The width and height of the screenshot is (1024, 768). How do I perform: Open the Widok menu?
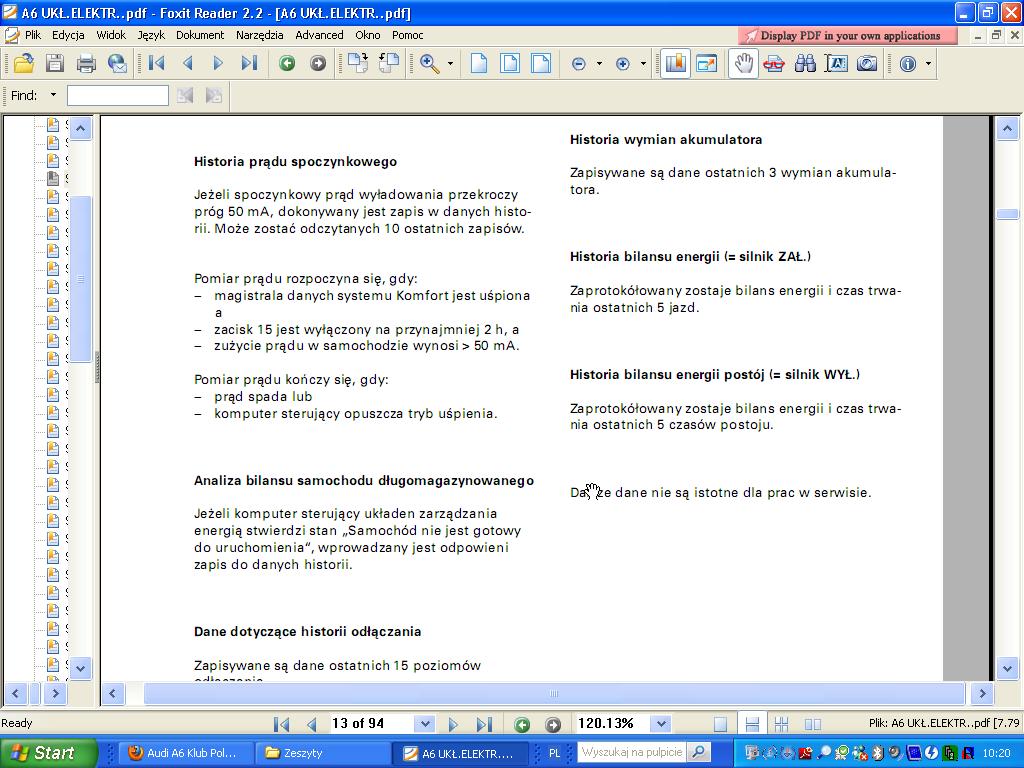pyautogui.click(x=111, y=35)
